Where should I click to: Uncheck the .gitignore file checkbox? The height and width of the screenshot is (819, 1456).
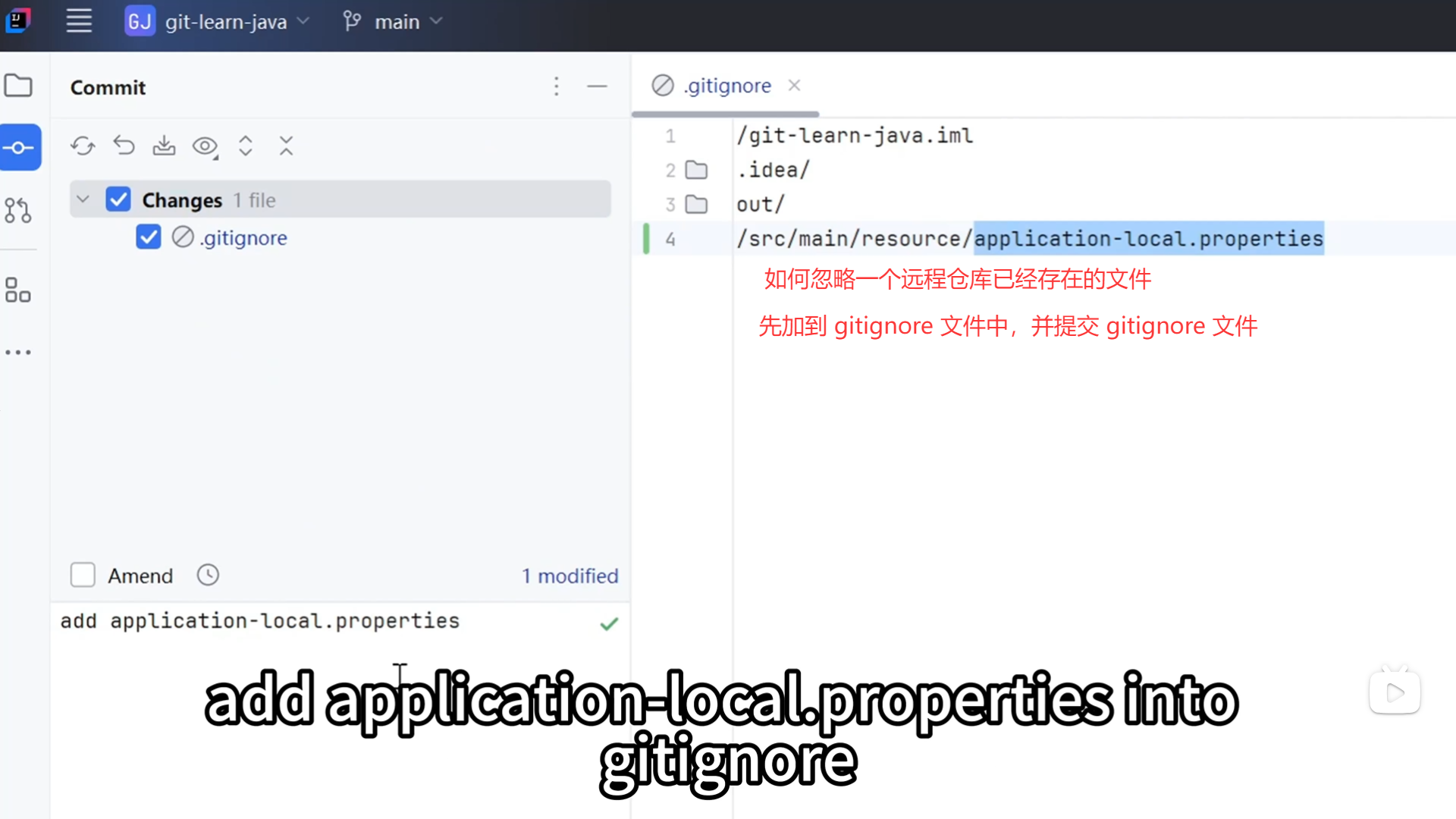149,237
